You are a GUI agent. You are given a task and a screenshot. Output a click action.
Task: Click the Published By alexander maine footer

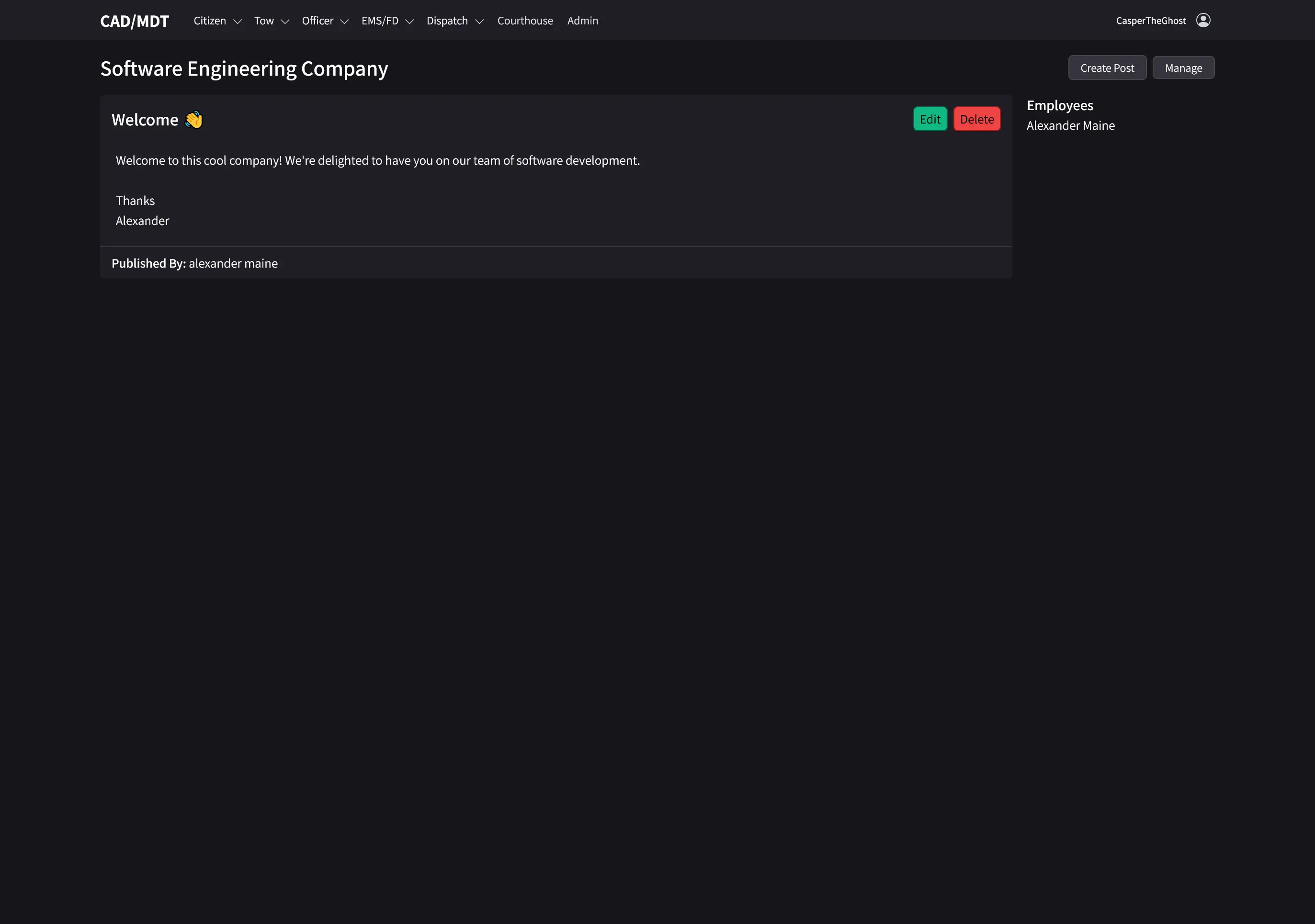195,263
